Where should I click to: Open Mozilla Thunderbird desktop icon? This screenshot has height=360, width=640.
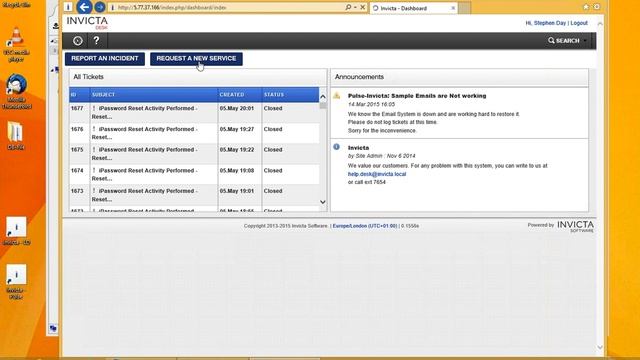[16, 92]
